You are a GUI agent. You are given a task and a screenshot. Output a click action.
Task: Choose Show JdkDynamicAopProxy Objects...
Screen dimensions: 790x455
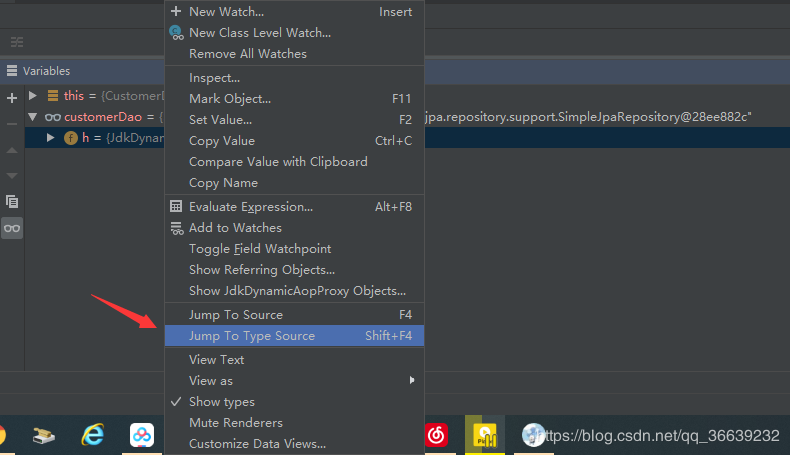point(294,291)
